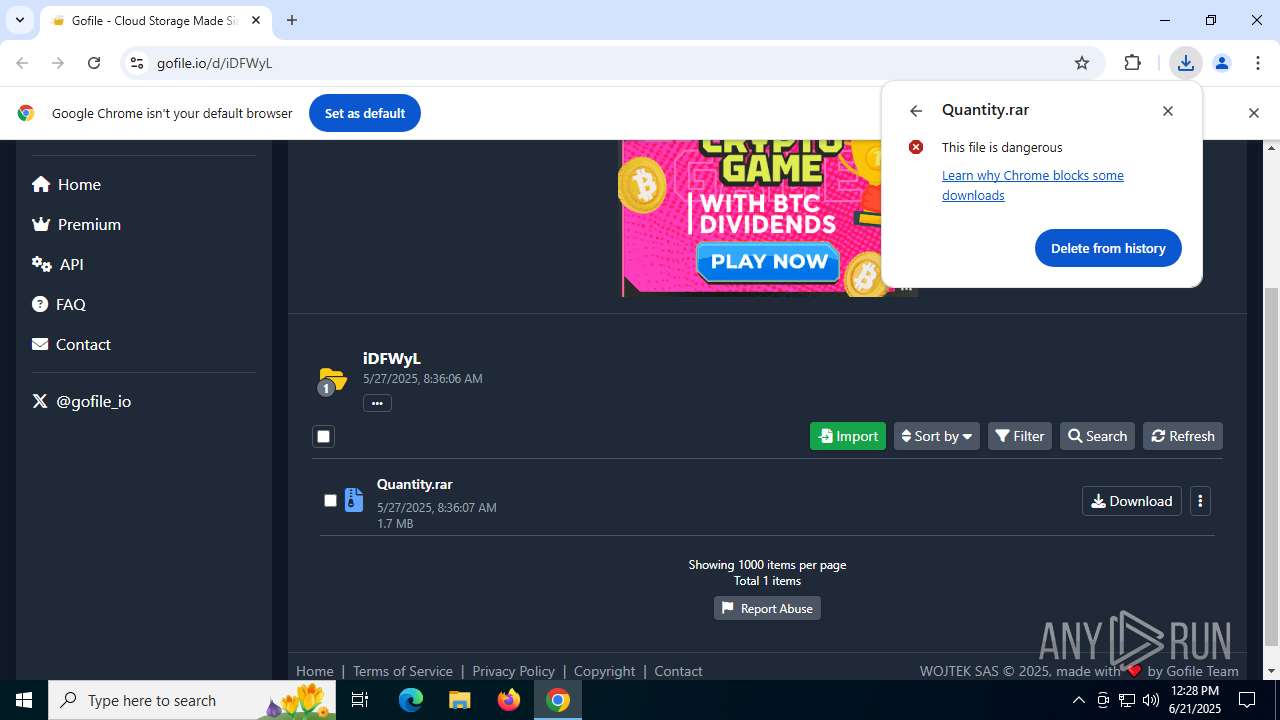The width and height of the screenshot is (1280, 720).
Task: Launch Microsoft Edge from the taskbar
Action: (x=411, y=700)
